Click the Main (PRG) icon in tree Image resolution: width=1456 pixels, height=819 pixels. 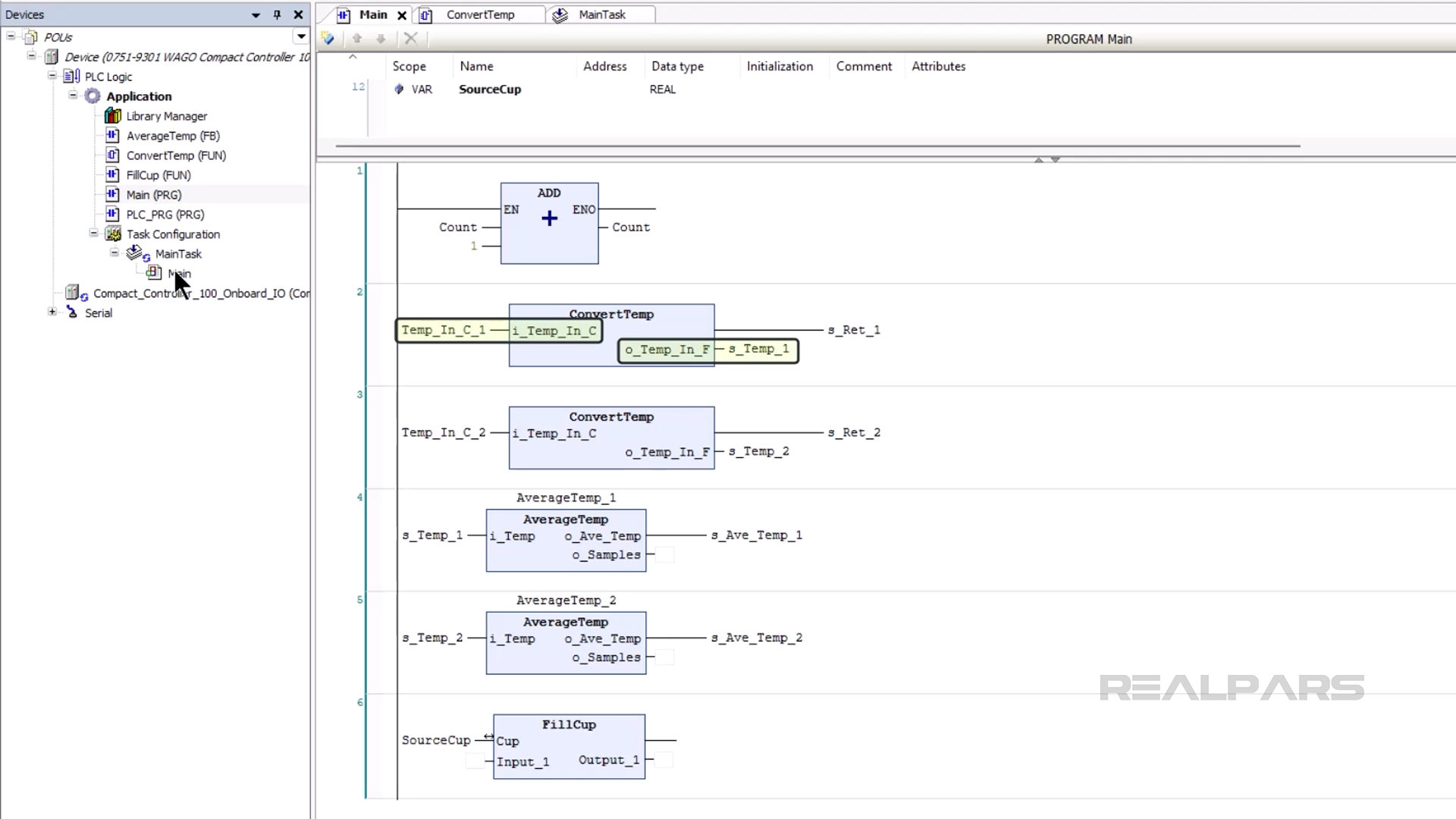(x=112, y=194)
